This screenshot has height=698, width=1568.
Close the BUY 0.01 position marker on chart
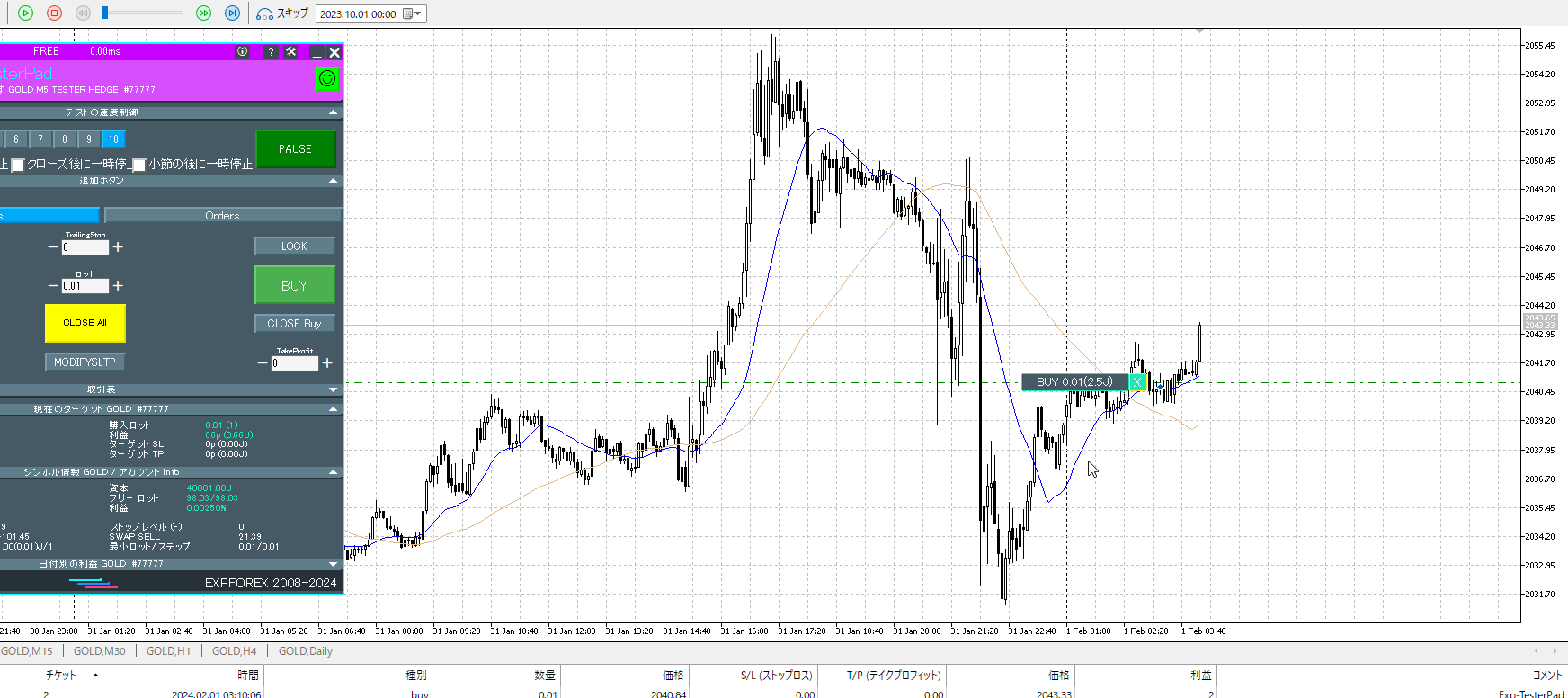click(x=1137, y=382)
